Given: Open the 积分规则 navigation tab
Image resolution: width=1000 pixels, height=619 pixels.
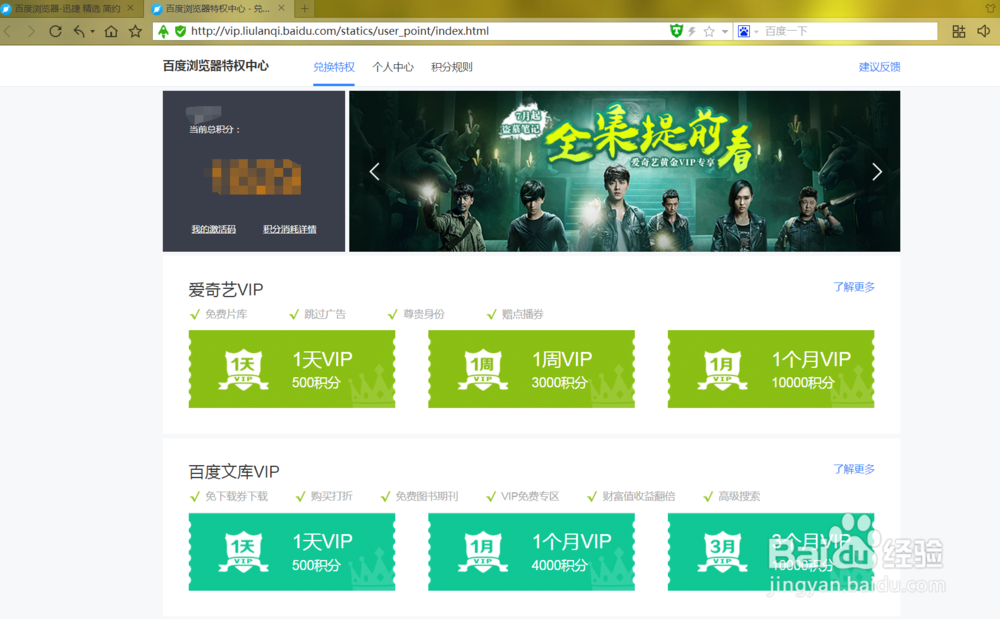Looking at the screenshot, I should click(x=452, y=67).
